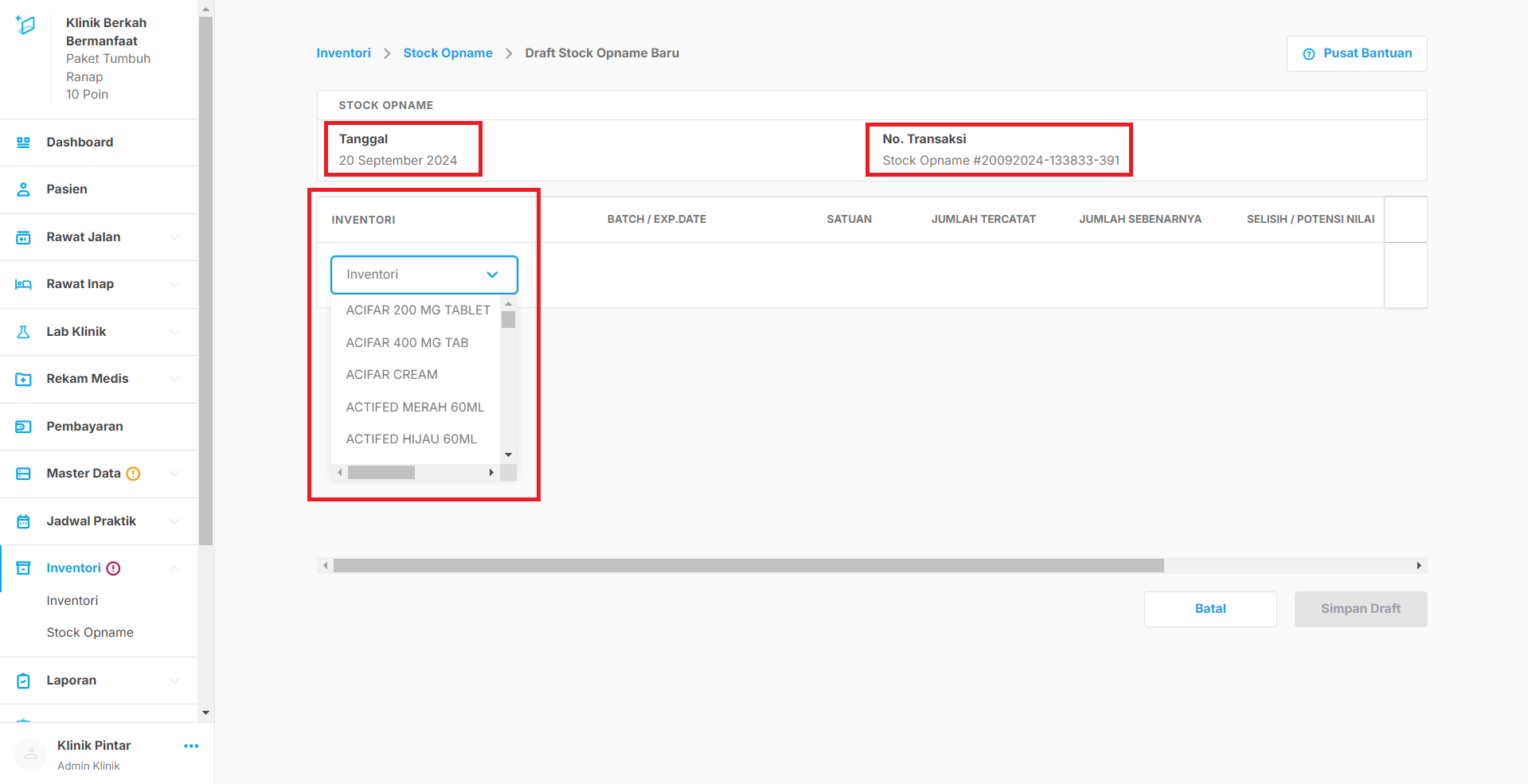Select ACTIFED HIJAU 60ML option
Screen dimensions: 1528x784
[x=411, y=439]
